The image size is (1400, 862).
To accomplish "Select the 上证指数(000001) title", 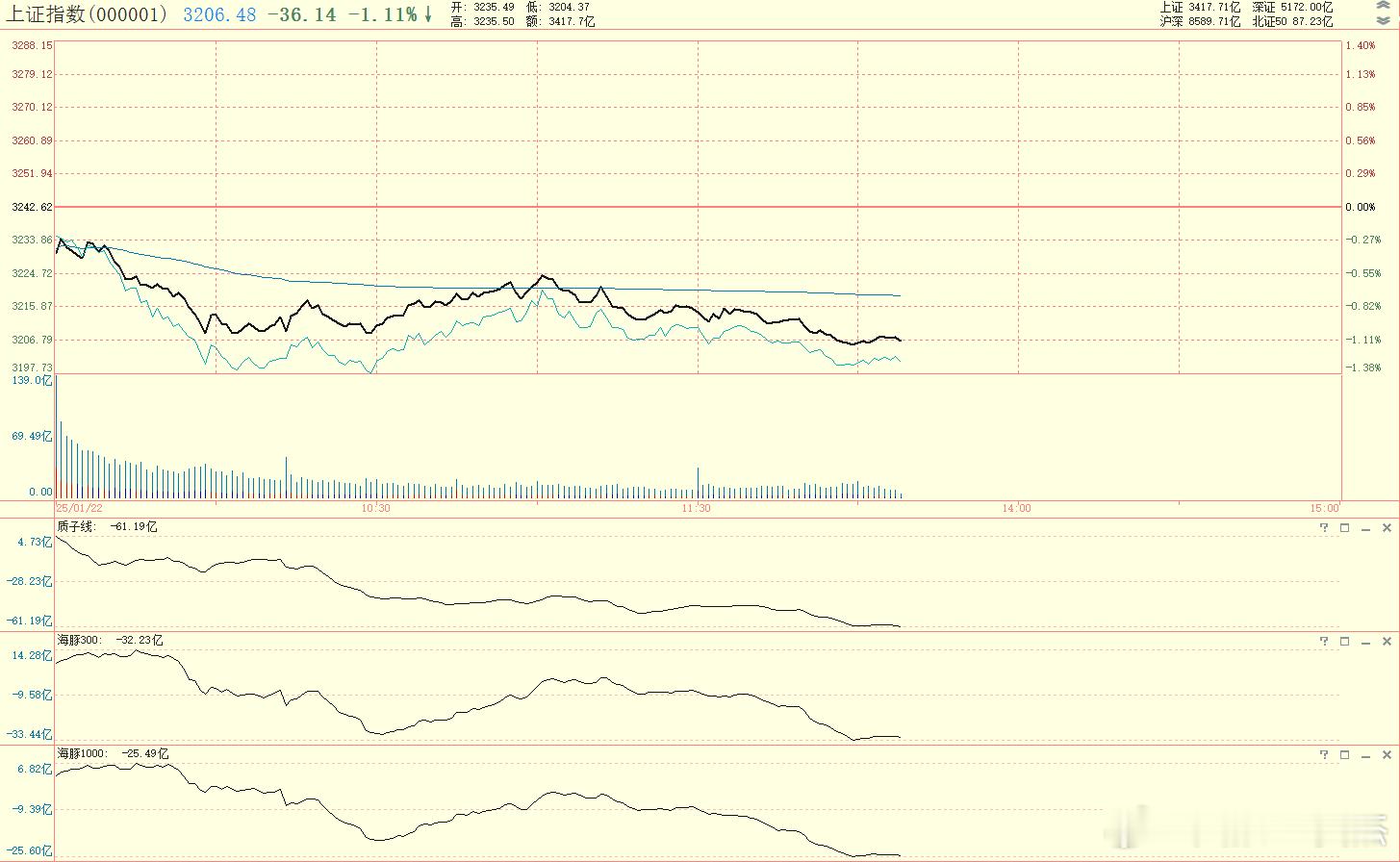I will click(x=86, y=14).
